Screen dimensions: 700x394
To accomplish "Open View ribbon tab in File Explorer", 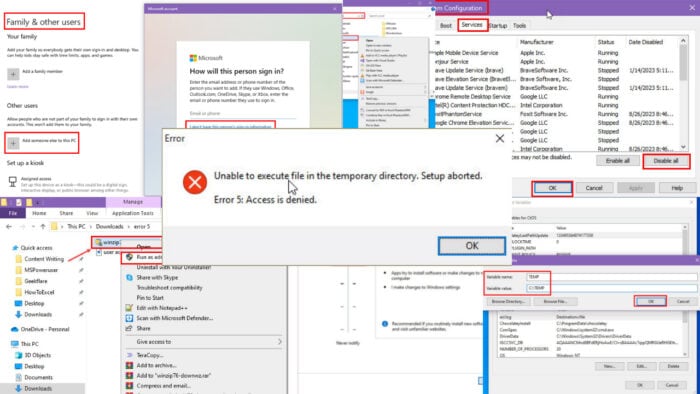I will coord(92,213).
